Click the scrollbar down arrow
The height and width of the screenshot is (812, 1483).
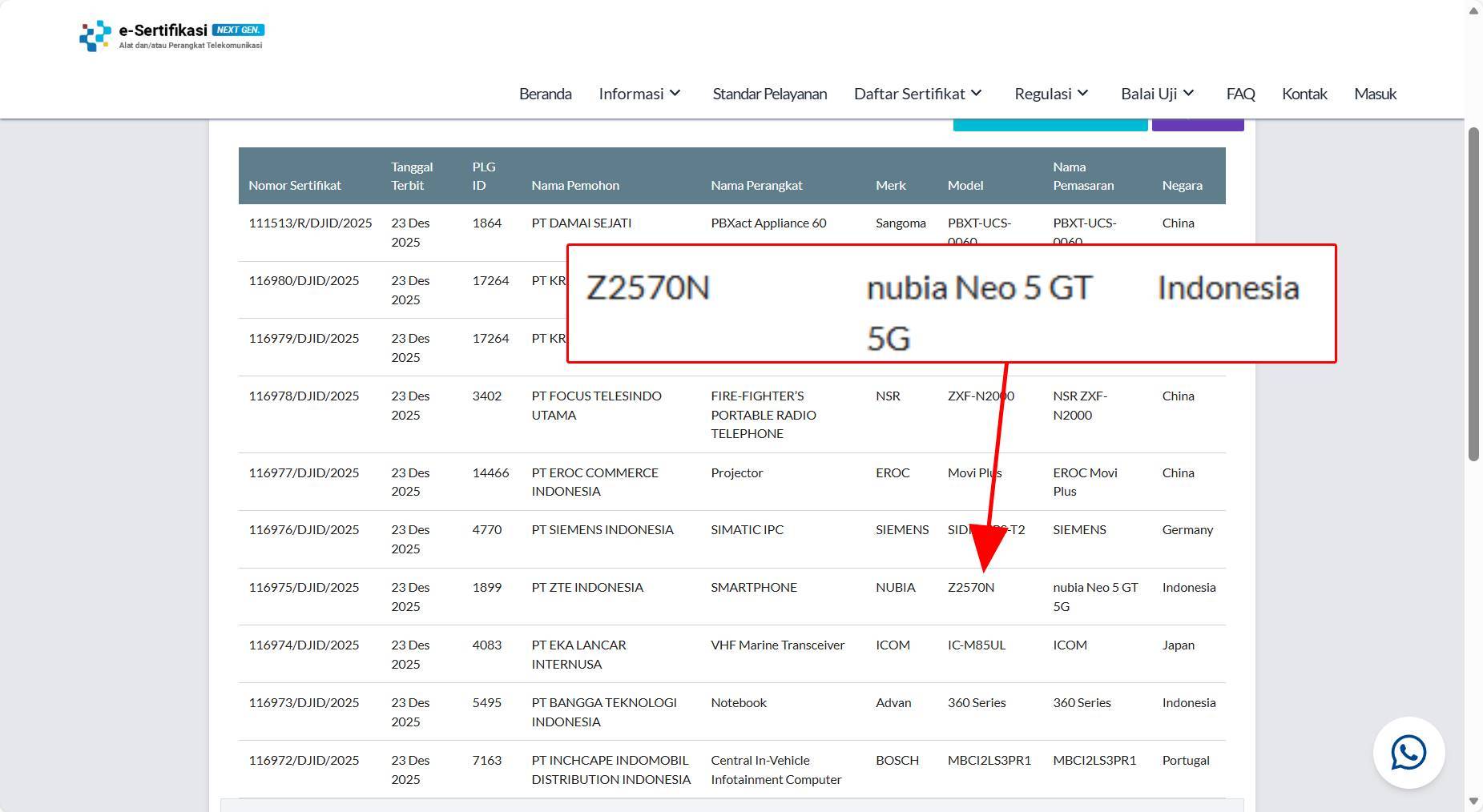pyautogui.click(x=1473, y=800)
